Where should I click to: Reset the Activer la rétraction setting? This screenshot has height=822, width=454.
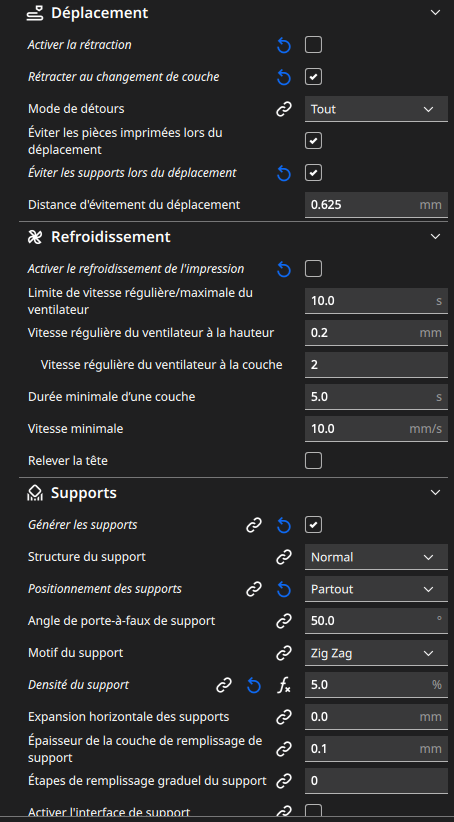coord(284,46)
